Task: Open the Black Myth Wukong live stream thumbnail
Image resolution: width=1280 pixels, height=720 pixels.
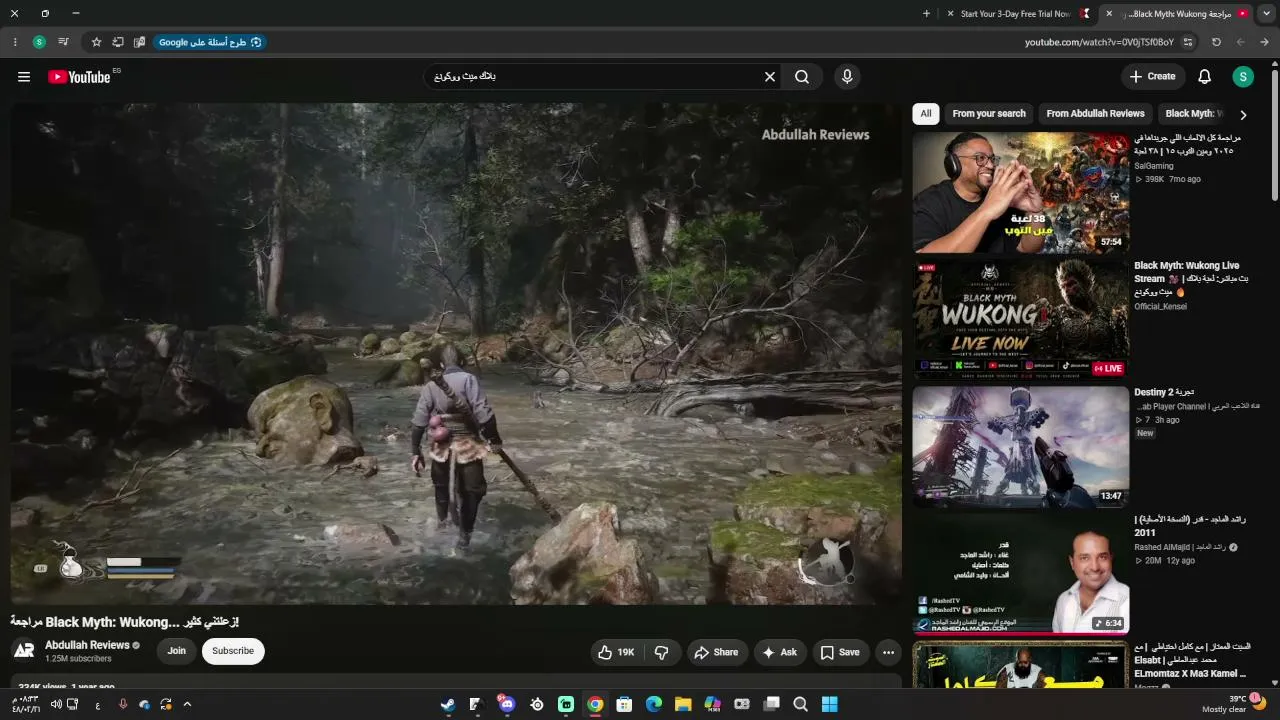Action: tap(1021, 319)
